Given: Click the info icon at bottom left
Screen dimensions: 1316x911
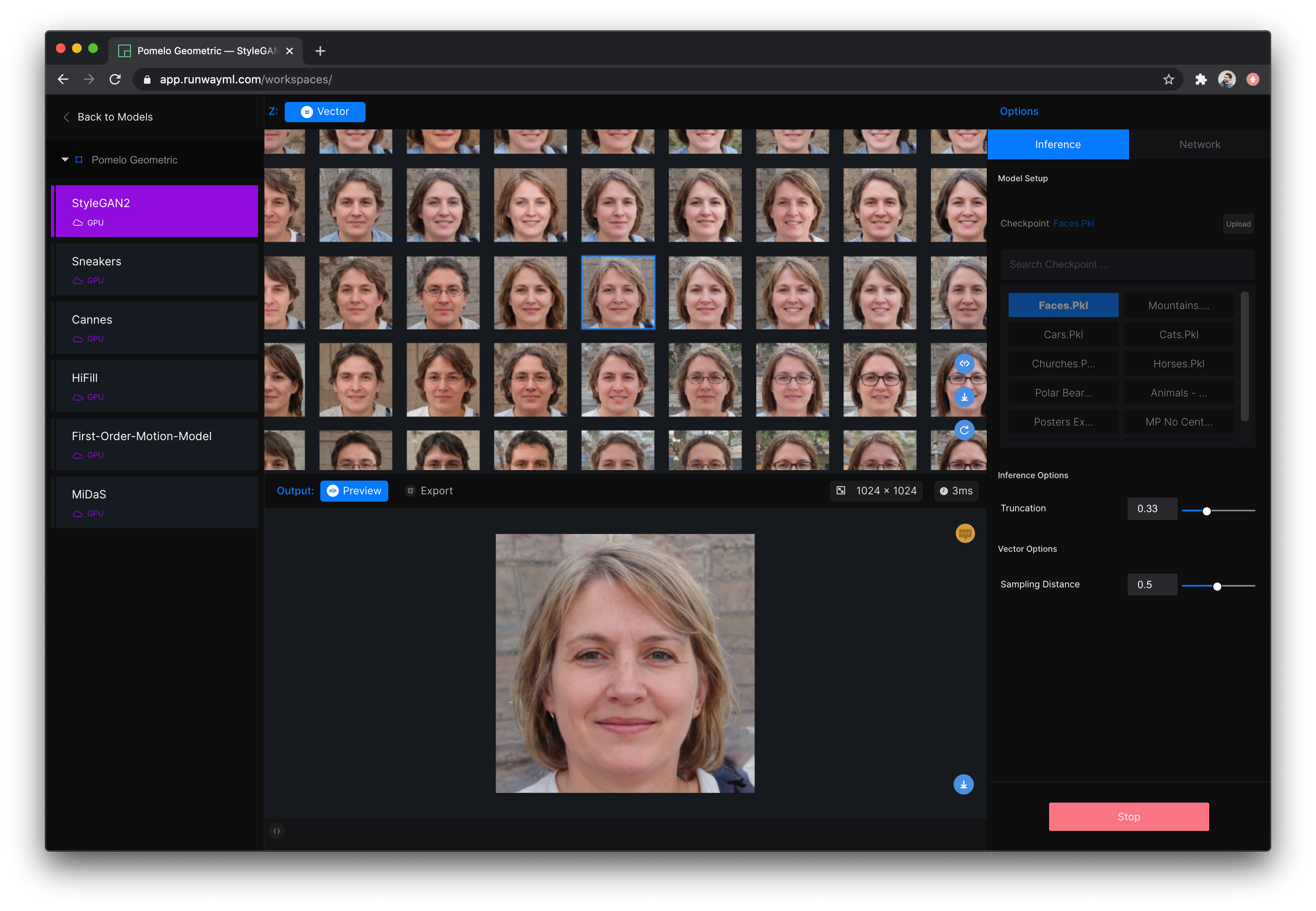Looking at the screenshot, I should coord(277,830).
